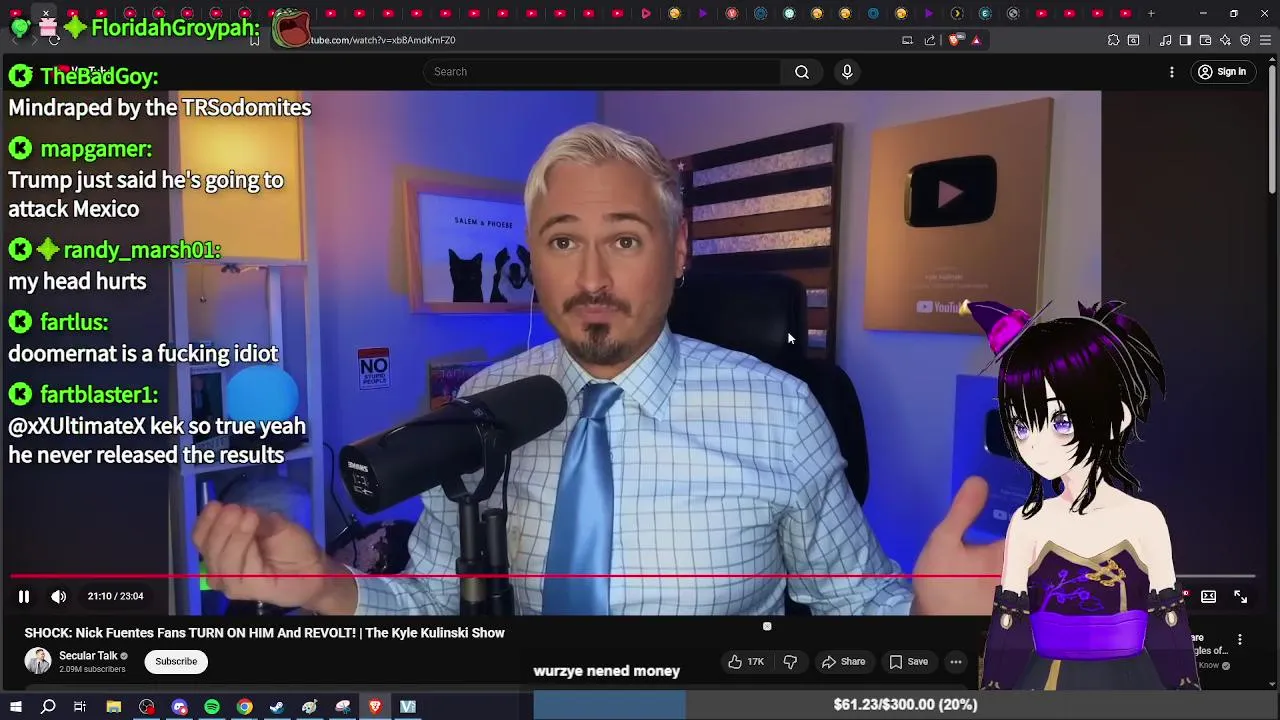This screenshot has height=720, width=1280.
Task: Toggle the browser sidebar panel
Action: click(x=1185, y=40)
